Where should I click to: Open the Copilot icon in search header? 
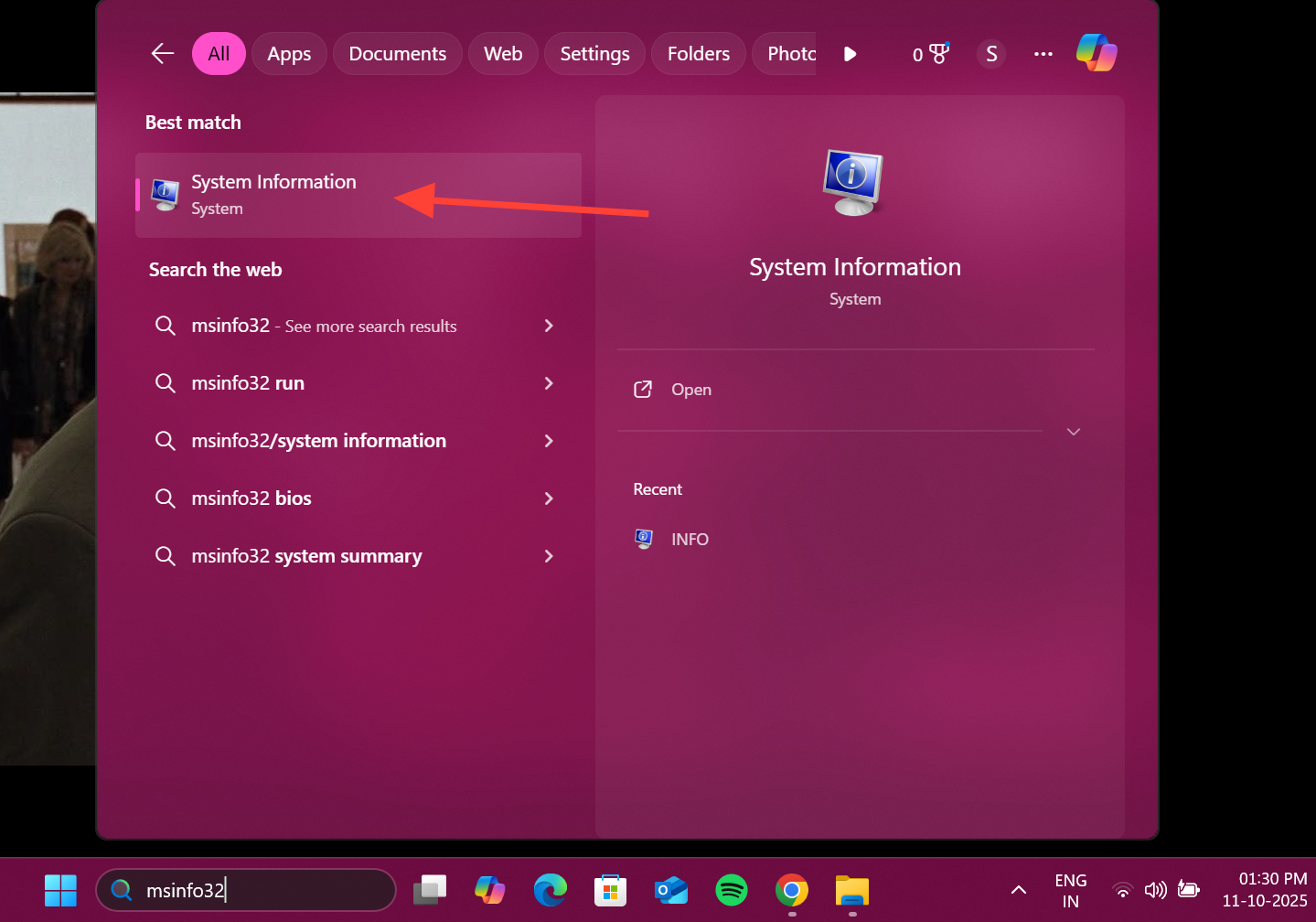tap(1096, 53)
